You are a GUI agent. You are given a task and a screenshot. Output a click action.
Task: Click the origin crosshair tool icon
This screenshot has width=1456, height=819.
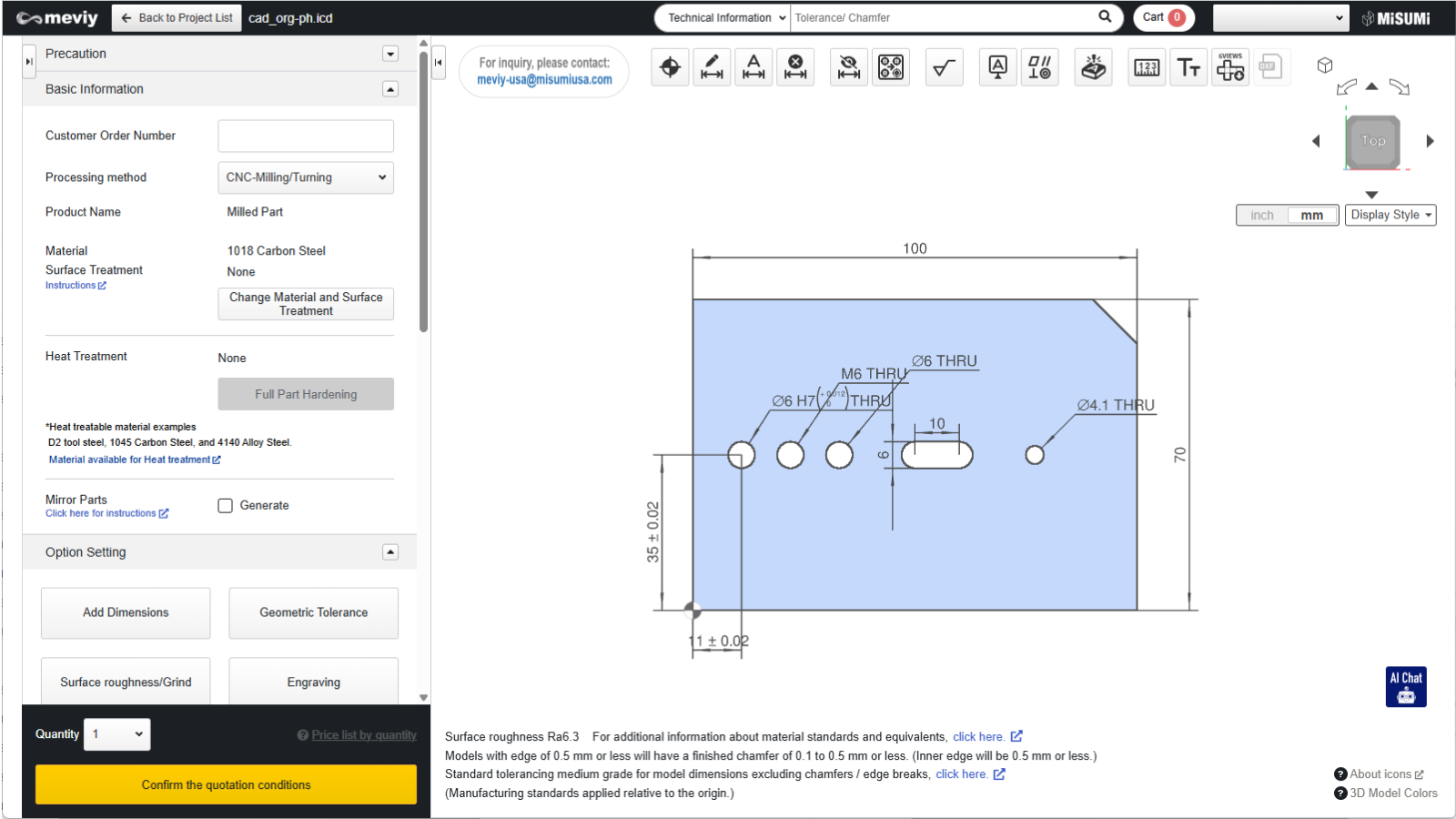click(670, 67)
